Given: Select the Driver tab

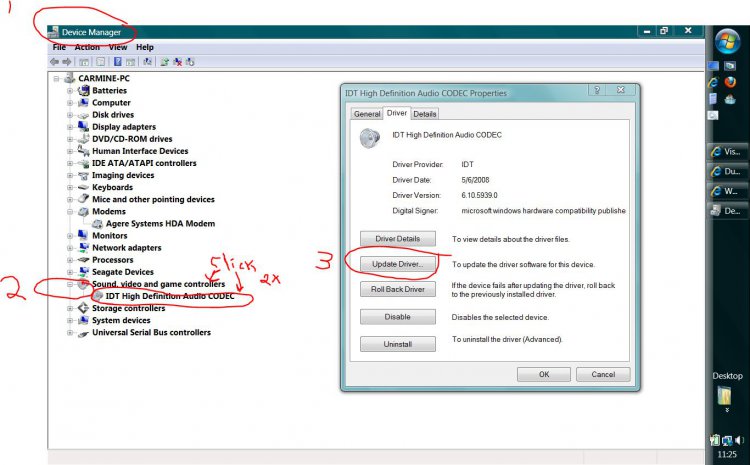Looking at the screenshot, I should tap(397, 113).
